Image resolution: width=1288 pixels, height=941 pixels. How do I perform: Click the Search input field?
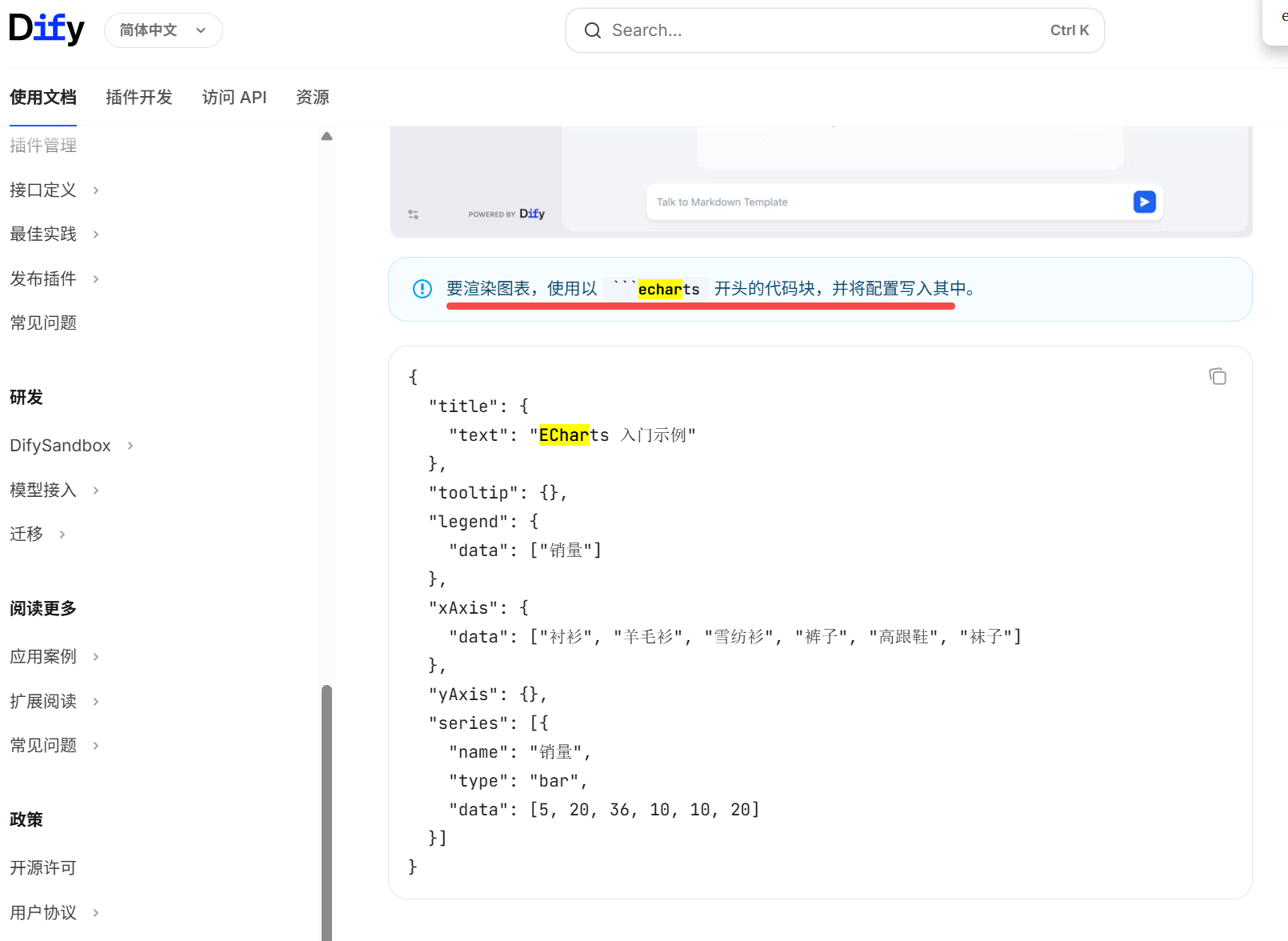[x=835, y=30]
